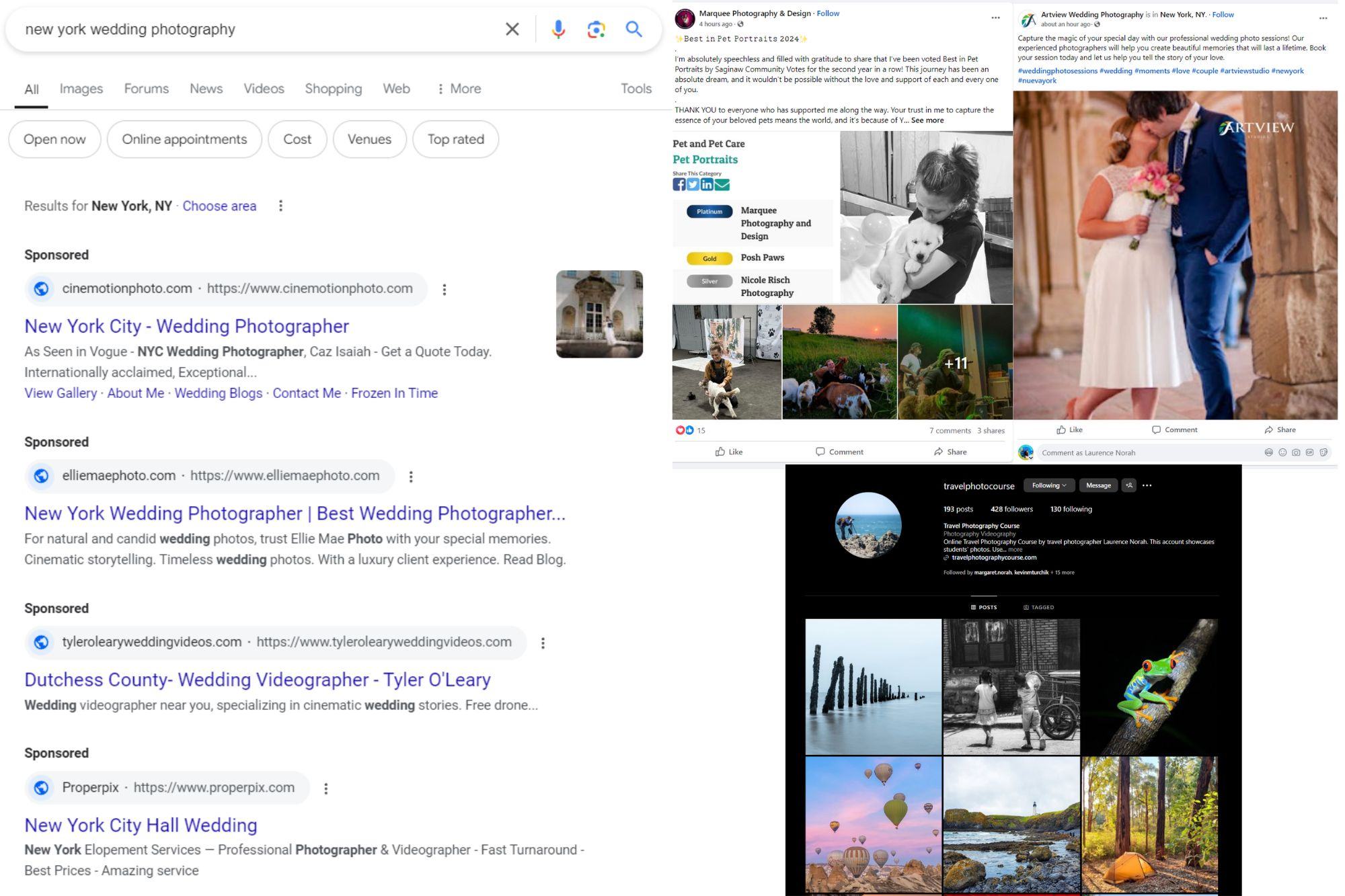Open options menu for cinemotionphoto.com ad
Image resolution: width=1345 pixels, height=896 pixels.
[x=444, y=290]
